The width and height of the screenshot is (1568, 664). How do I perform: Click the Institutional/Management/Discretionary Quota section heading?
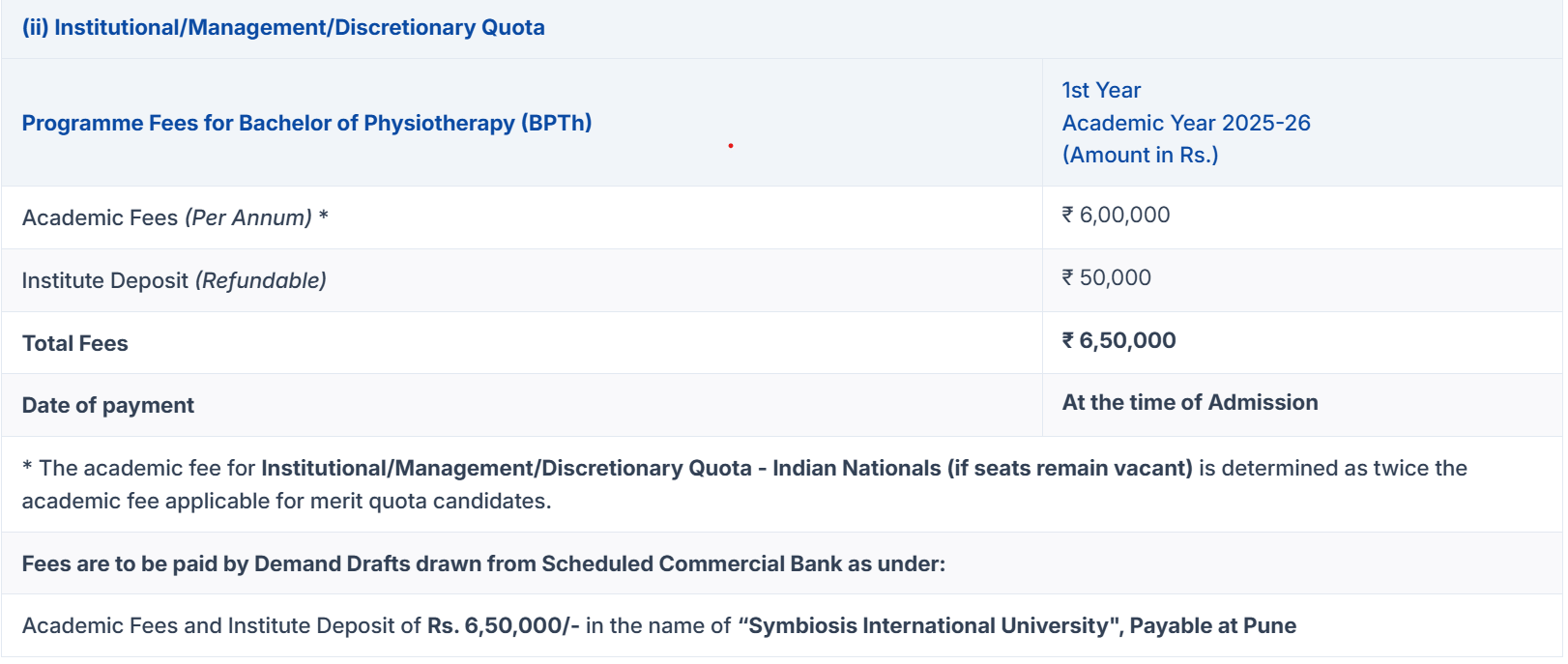pos(283,27)
